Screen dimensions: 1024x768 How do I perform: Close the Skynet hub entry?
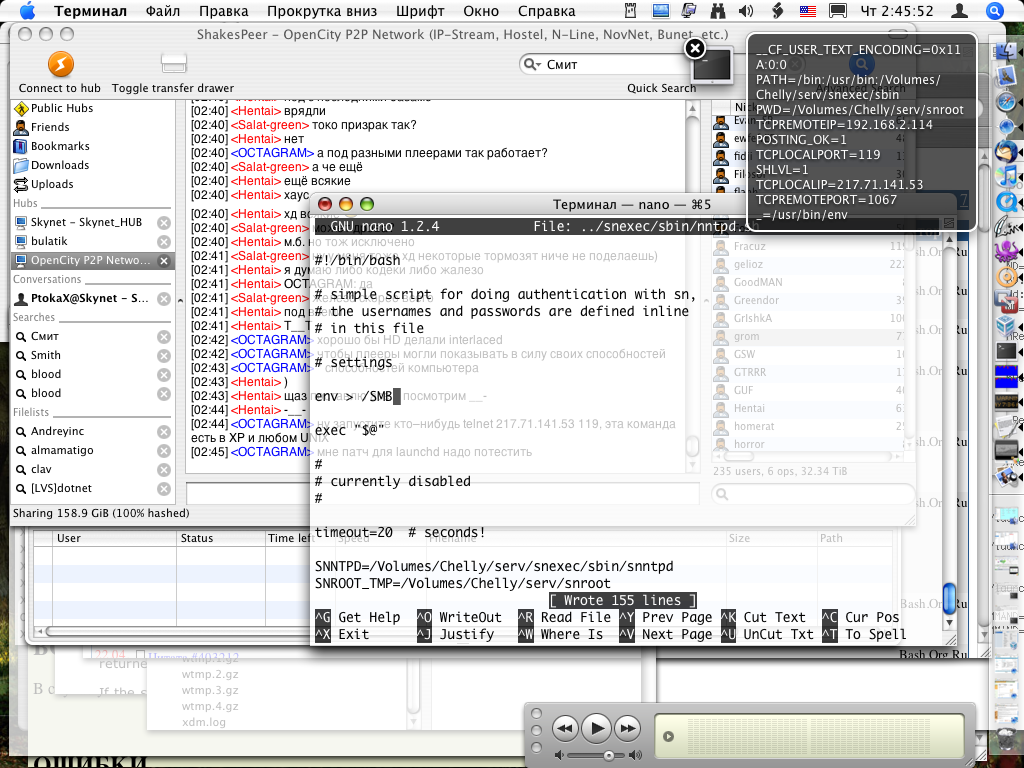pyautogui.click(x=164, y=223)
